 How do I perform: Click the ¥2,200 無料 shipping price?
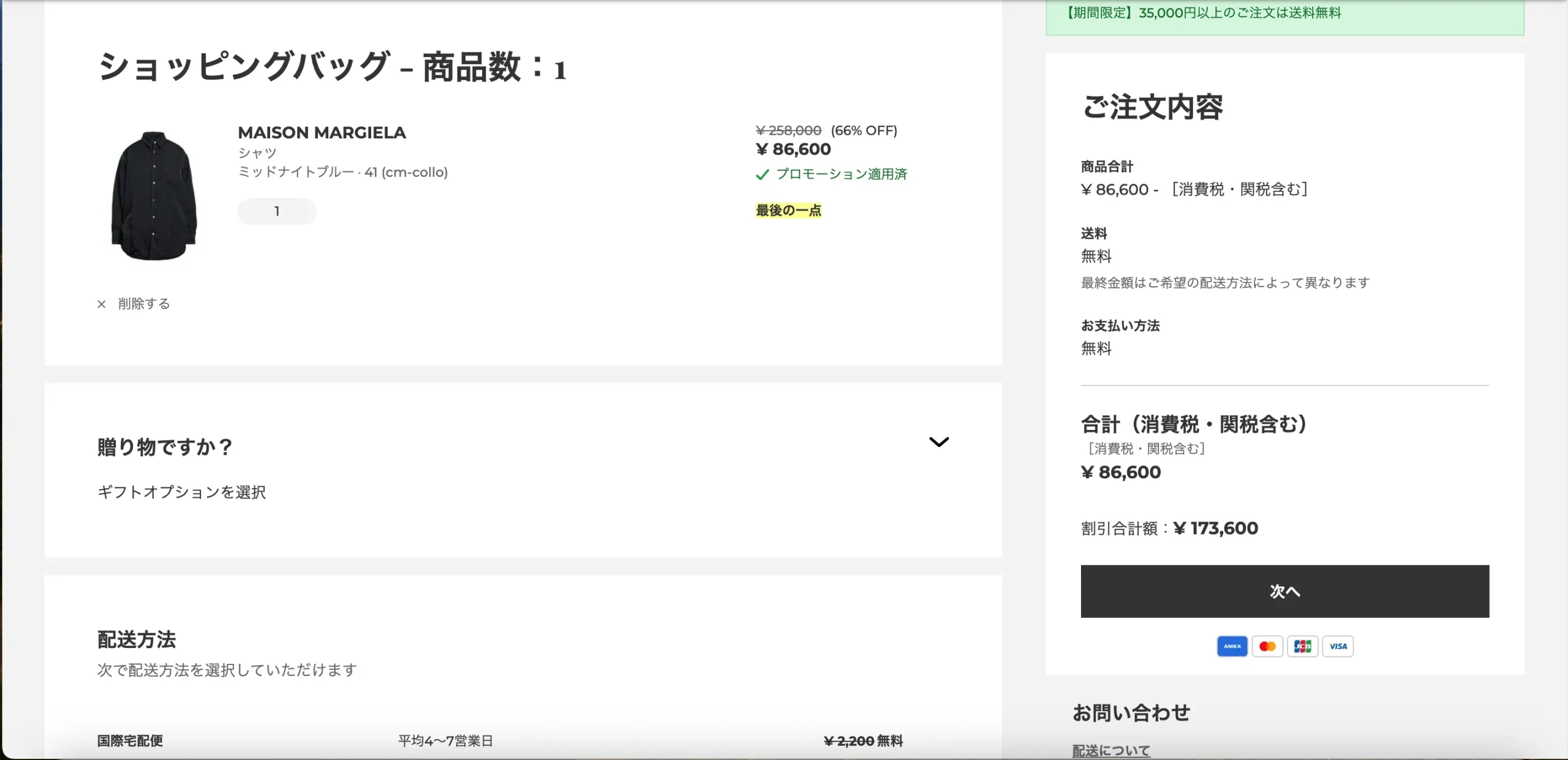(863, 741)
